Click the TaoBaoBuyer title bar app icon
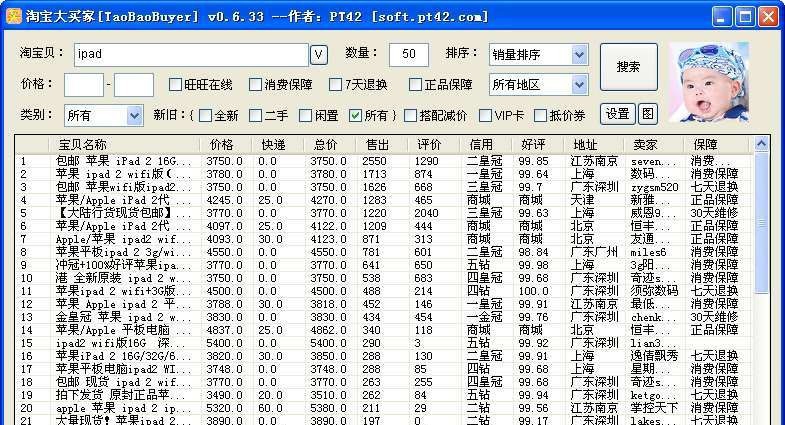This screenshot has width=785, height=425. point(14,16)
